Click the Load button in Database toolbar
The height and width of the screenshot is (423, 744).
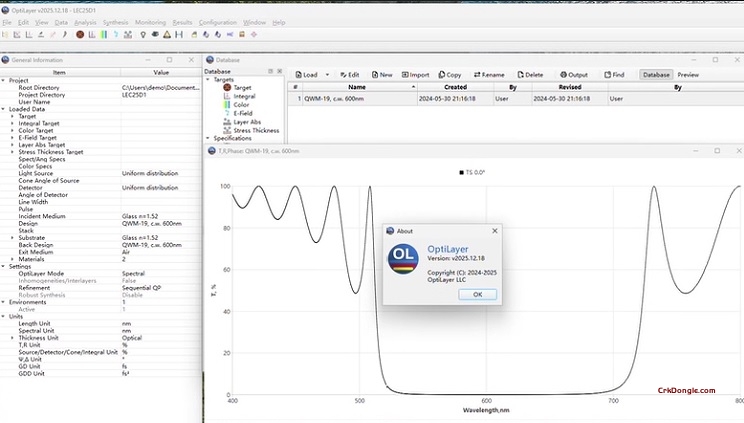307,75
